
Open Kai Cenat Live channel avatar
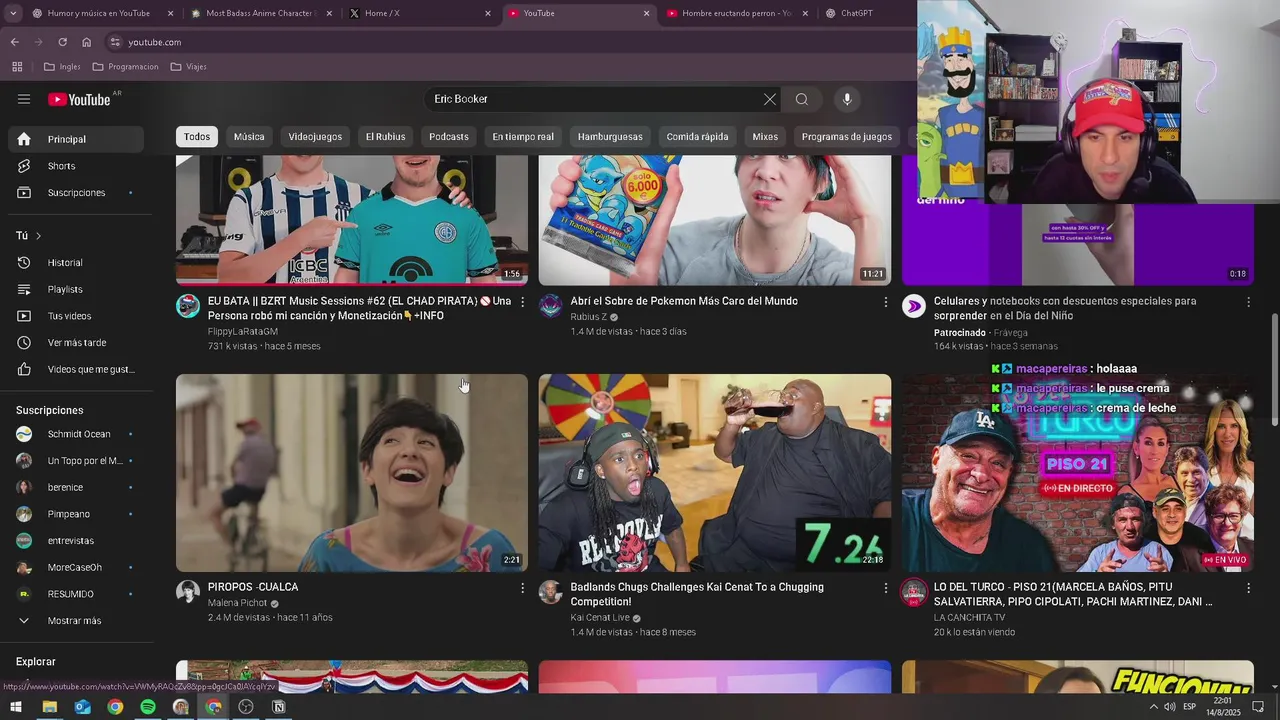pos(551,592)
